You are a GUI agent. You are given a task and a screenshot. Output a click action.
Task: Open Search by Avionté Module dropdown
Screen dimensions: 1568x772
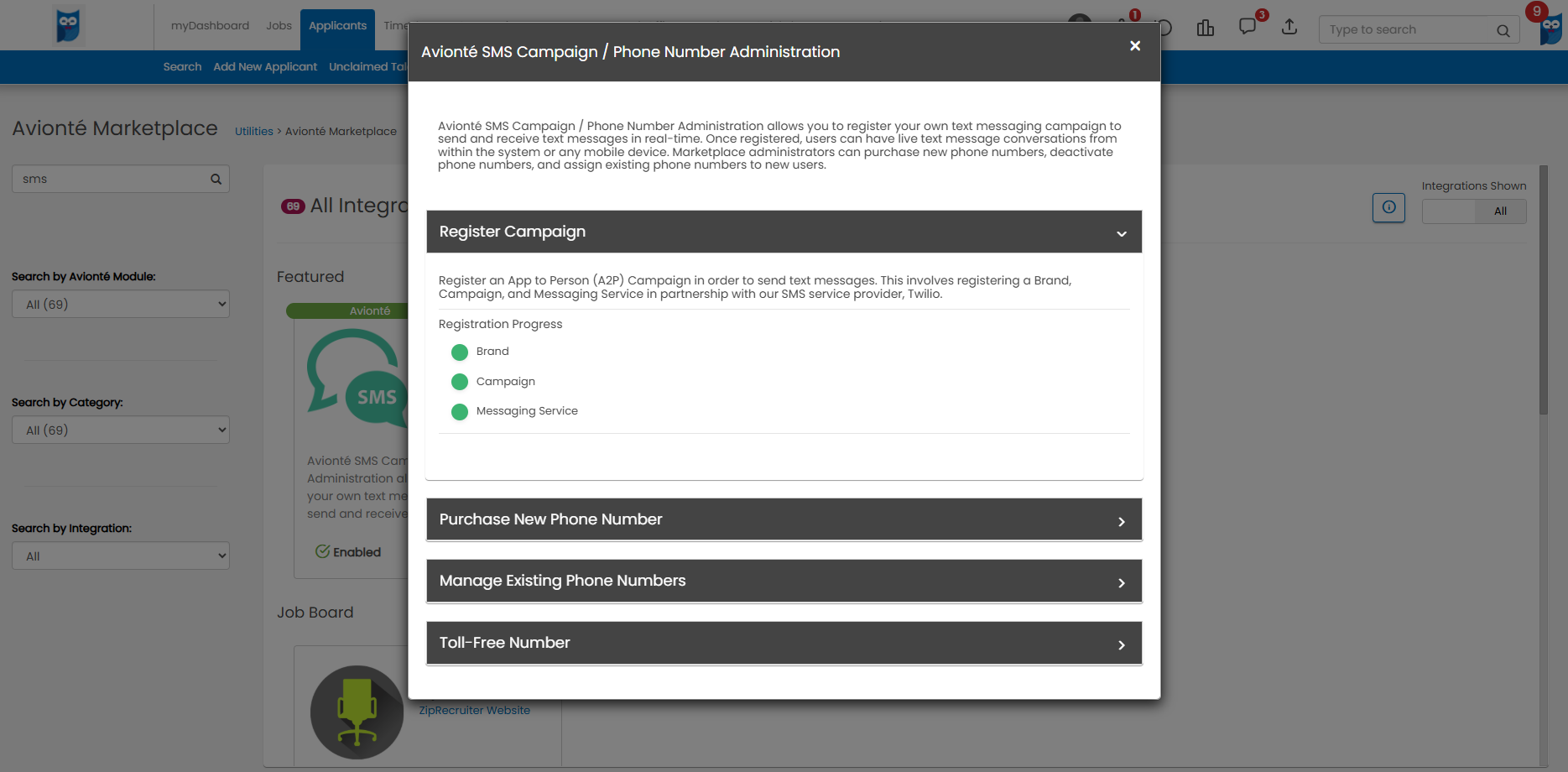pyautogui.click(x=121, y=304)
